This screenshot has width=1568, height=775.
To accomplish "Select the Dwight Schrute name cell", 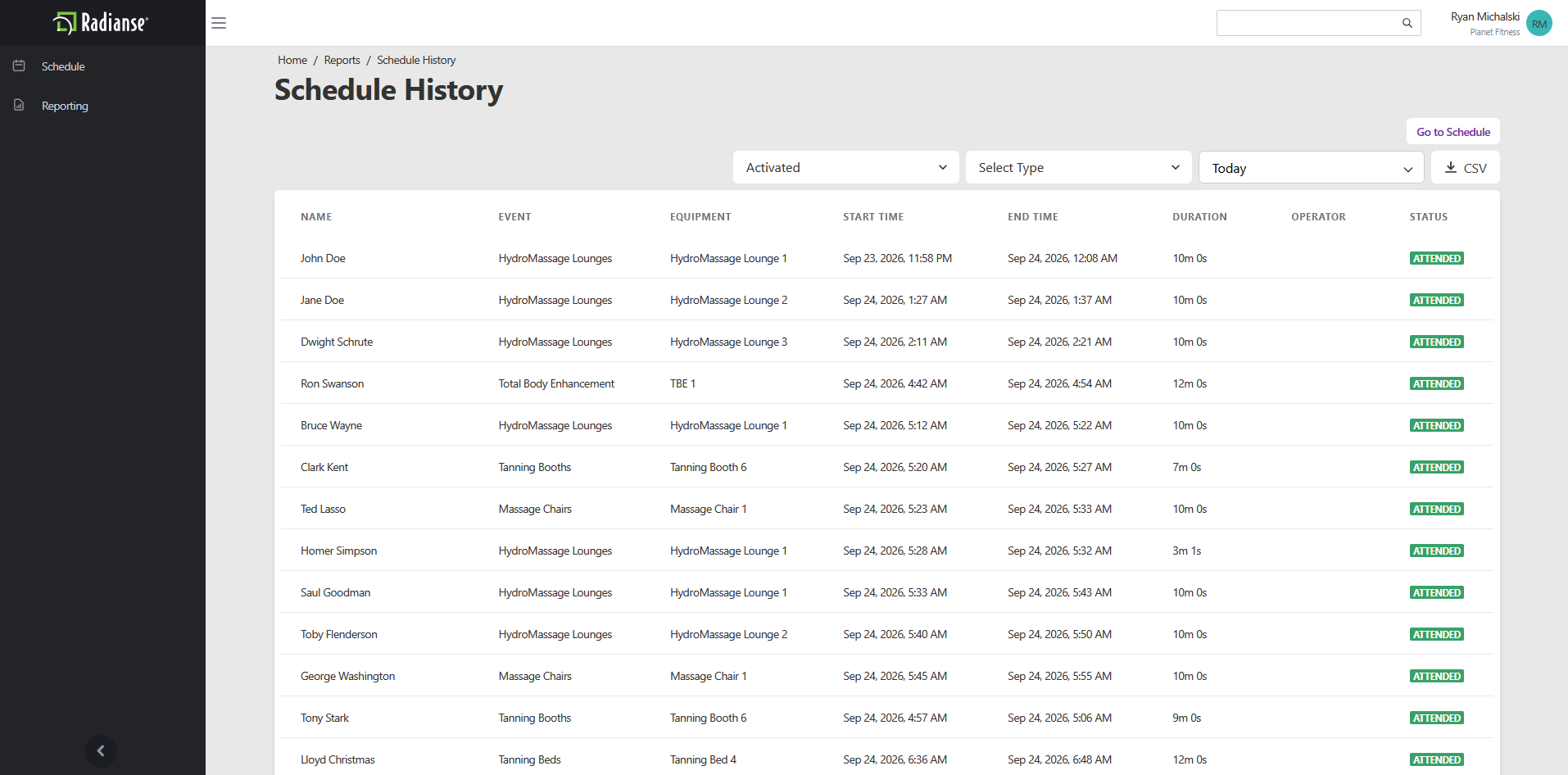I will [x=337, y=342].
